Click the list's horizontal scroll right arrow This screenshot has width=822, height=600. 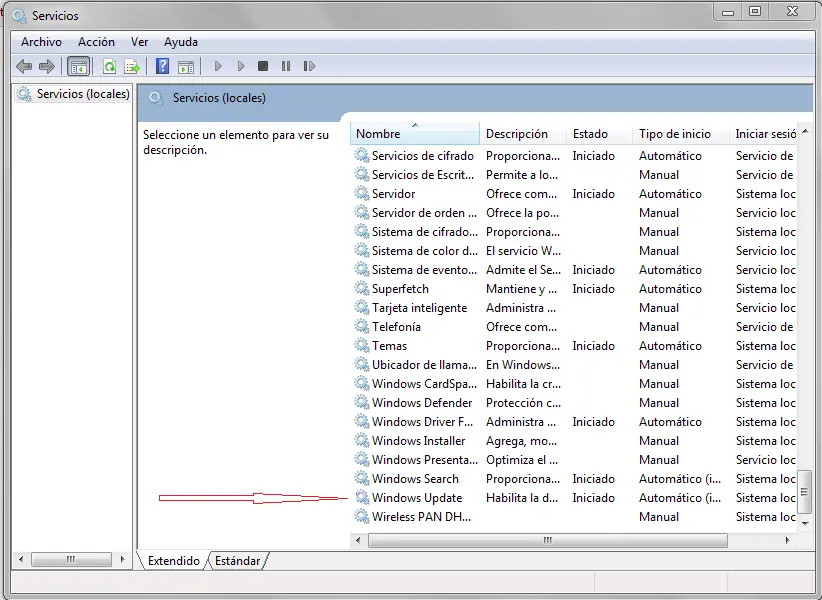tap(787, 540)
